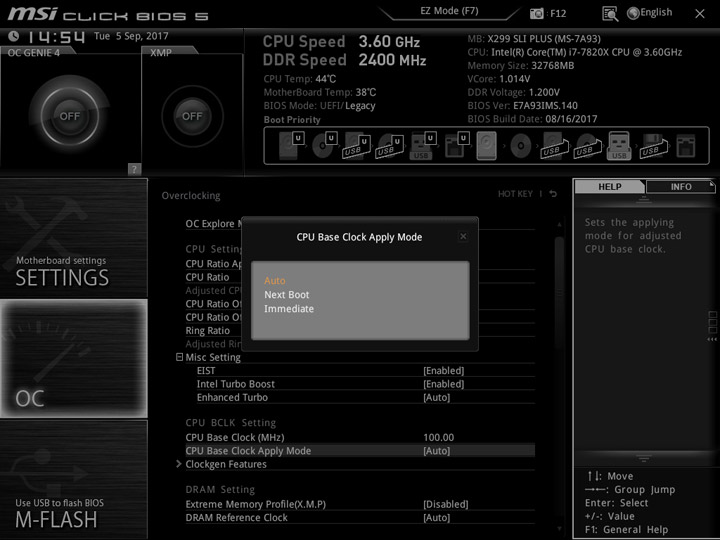Choose Next Boot in apply mode list

coord(287,295)
